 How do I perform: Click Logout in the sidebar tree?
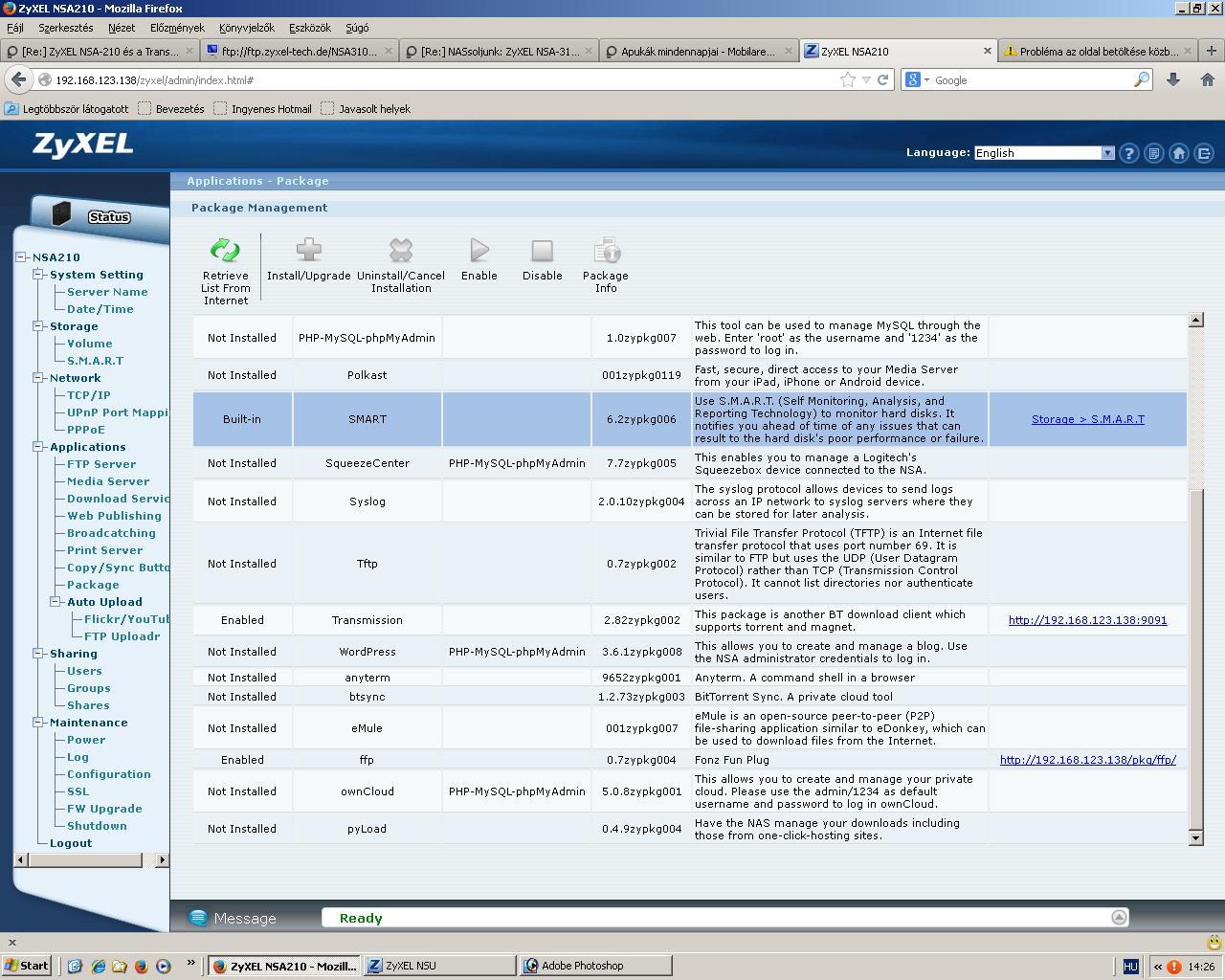(x=71, y=843)
